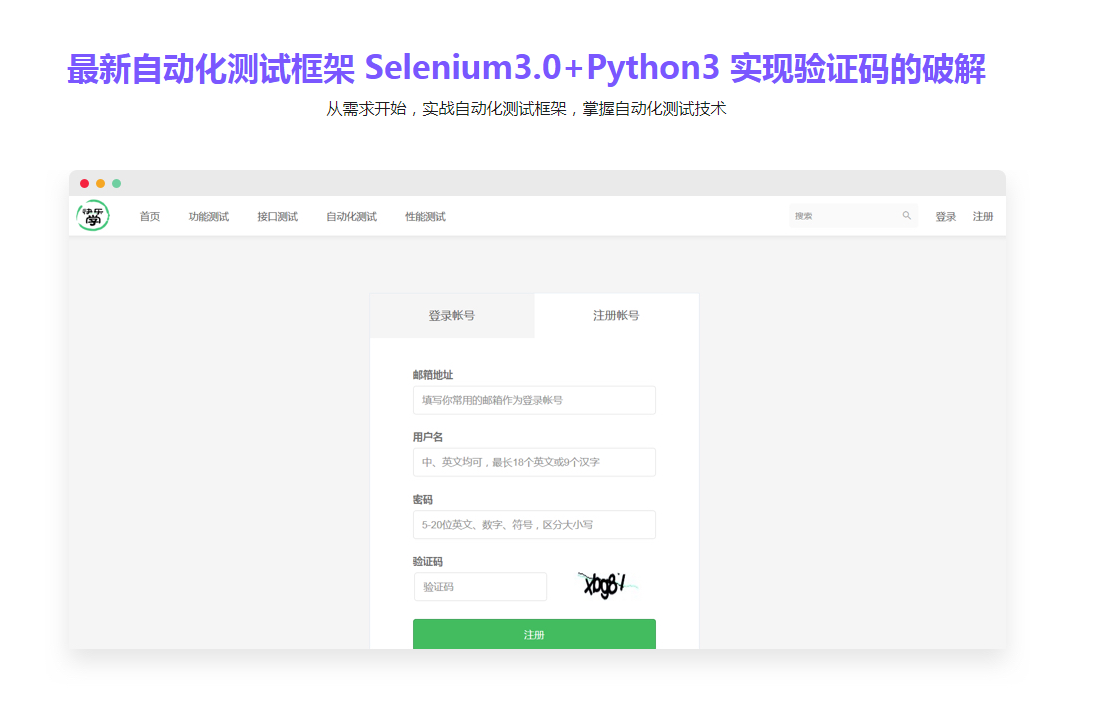
Task: Click the 密码 password input field
Action: click(x=534, y=524)
